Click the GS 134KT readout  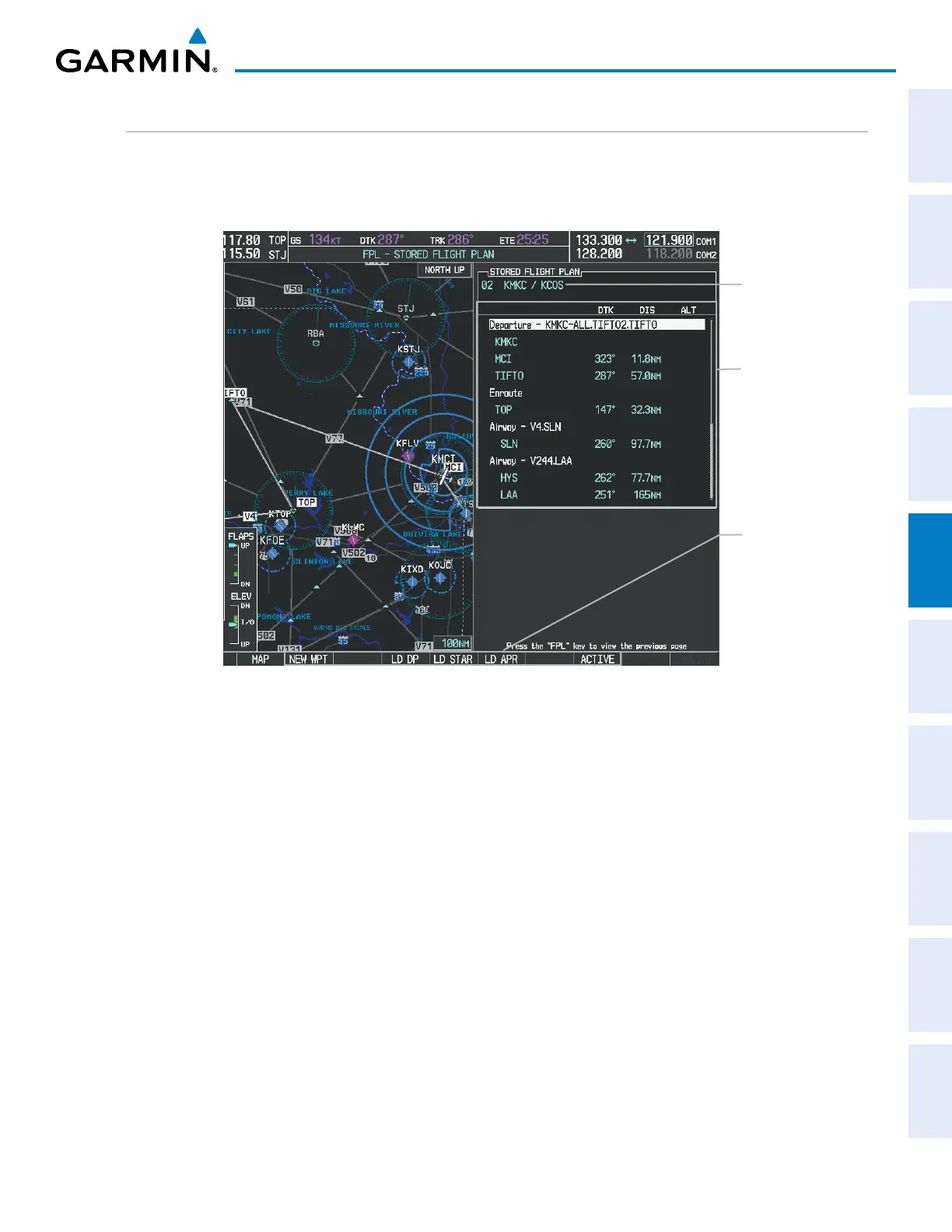(316, 240)
